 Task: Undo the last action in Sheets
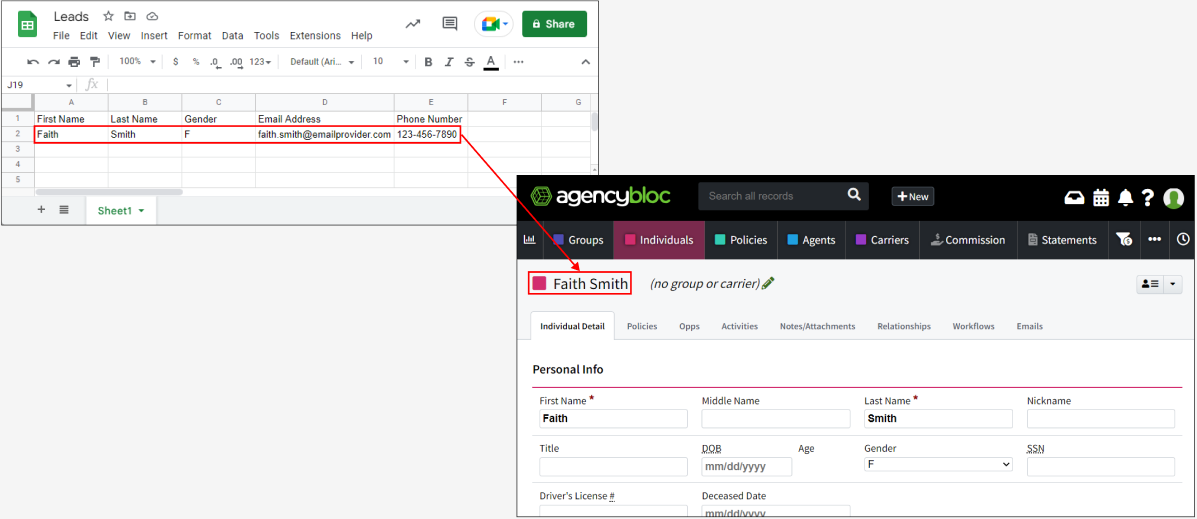click(x=33, y=62)
